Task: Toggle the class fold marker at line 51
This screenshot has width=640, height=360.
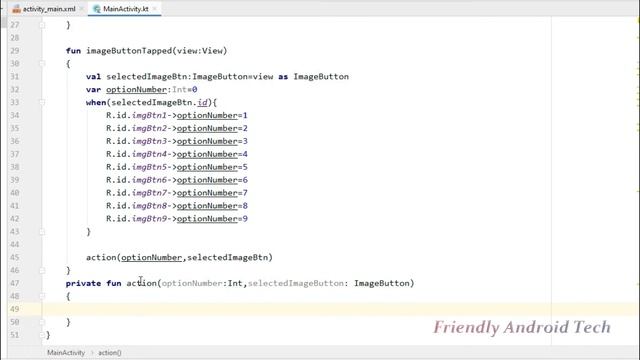Action: [42, 335]
